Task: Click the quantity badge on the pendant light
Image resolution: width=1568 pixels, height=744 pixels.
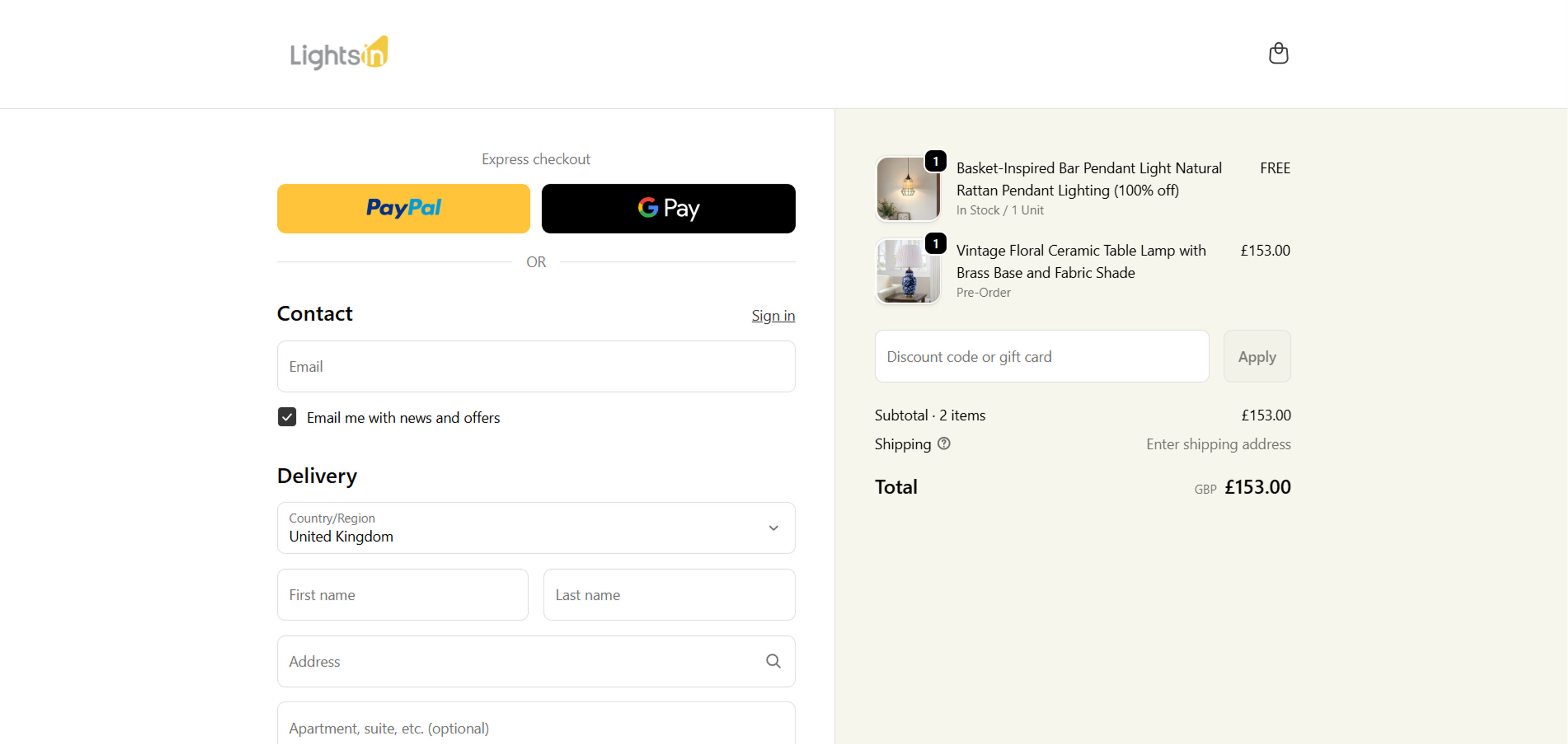Action: [935, 161]
